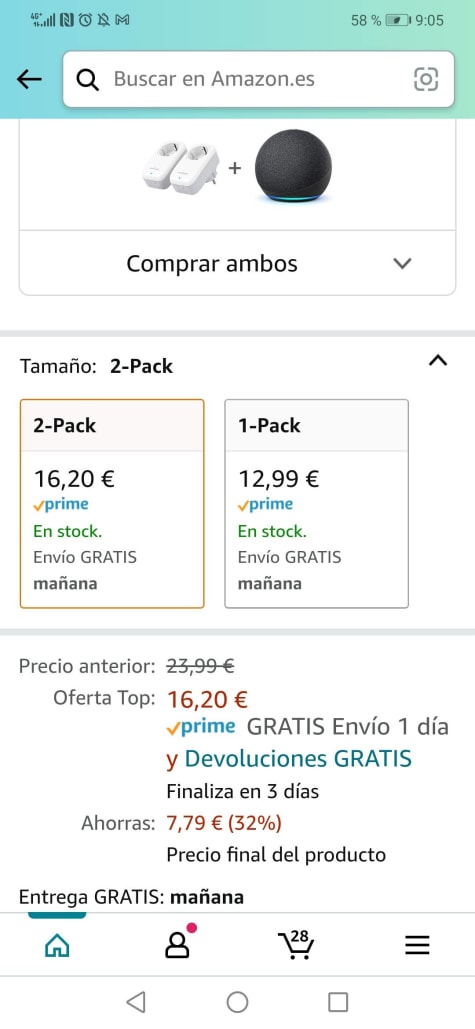Go to Amazon home tab icon

coord(56,945)
